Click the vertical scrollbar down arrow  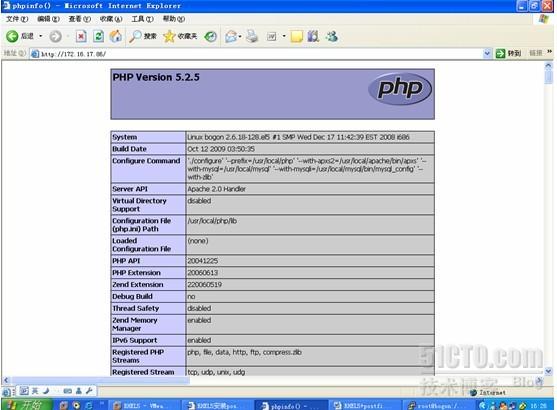tap(548, 372)
